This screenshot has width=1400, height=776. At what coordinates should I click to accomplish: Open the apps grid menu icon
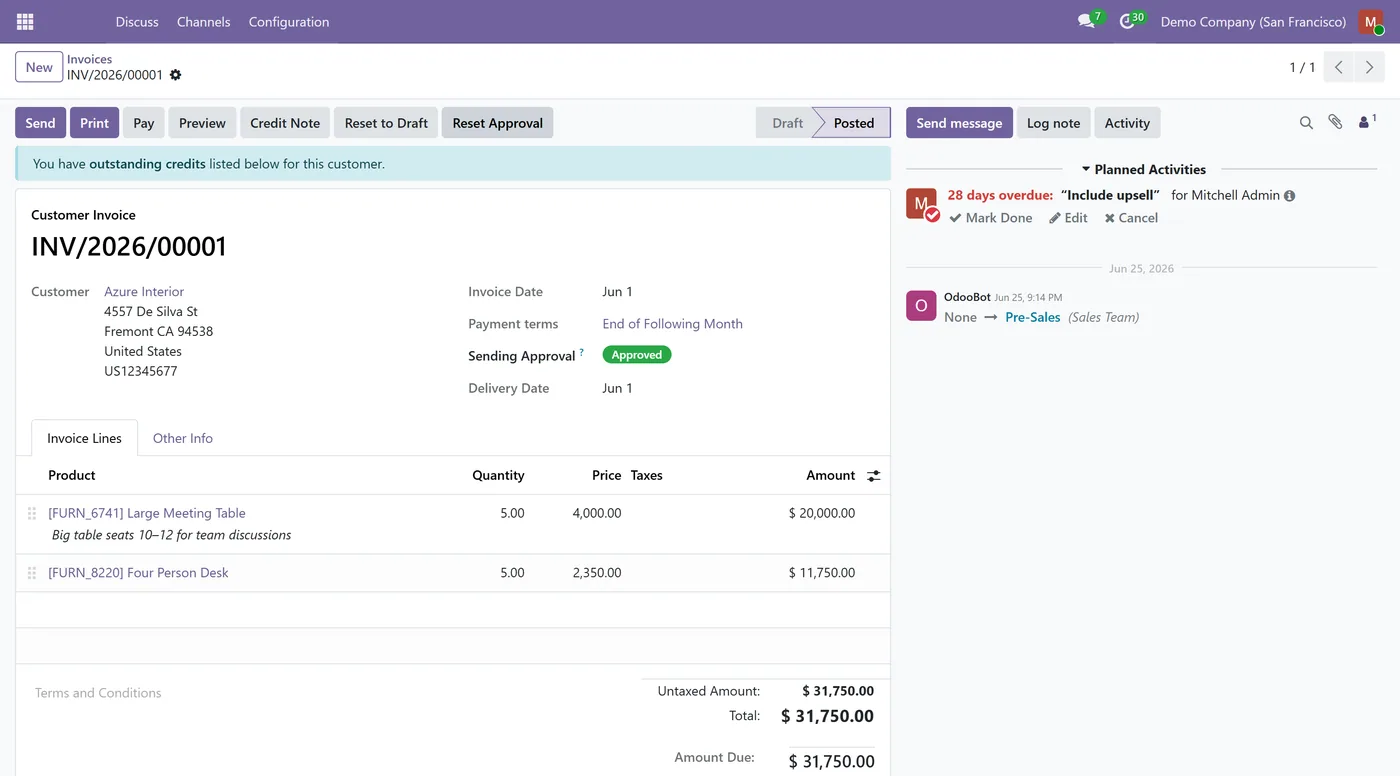tap(25, 21)
